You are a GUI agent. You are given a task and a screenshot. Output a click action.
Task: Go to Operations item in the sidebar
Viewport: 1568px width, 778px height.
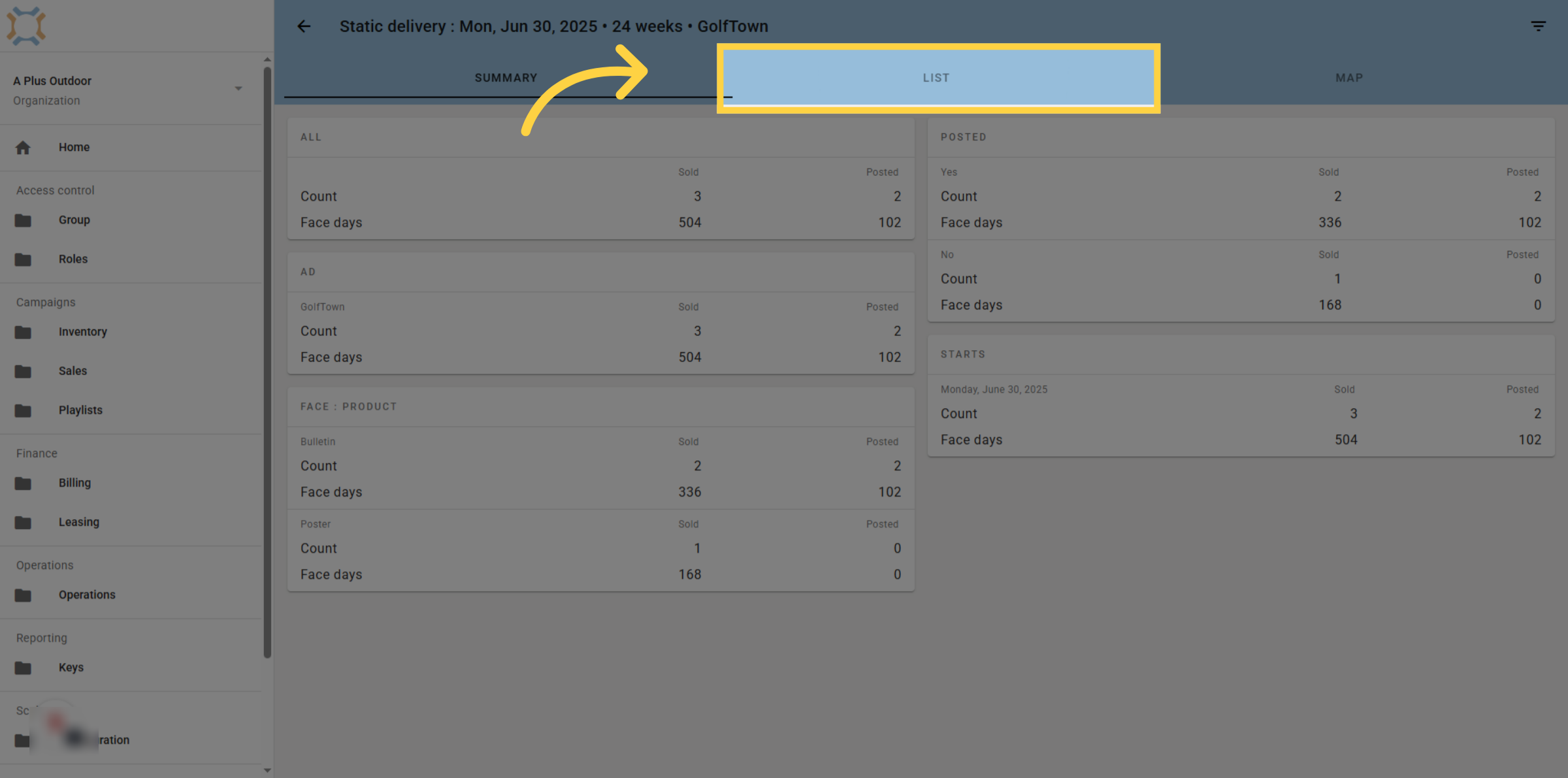(x=131, y=594)
